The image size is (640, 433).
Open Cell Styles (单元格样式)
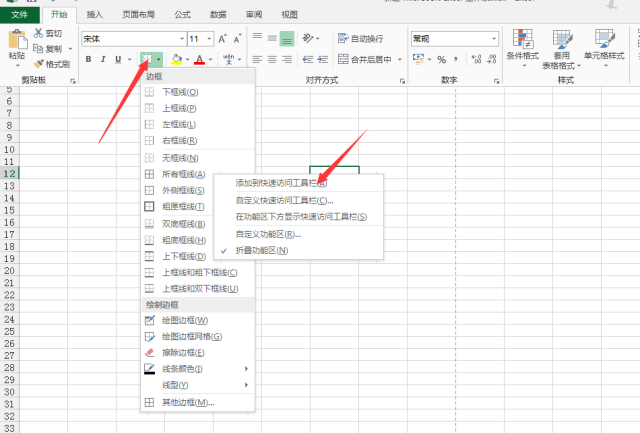pos(604,48)
